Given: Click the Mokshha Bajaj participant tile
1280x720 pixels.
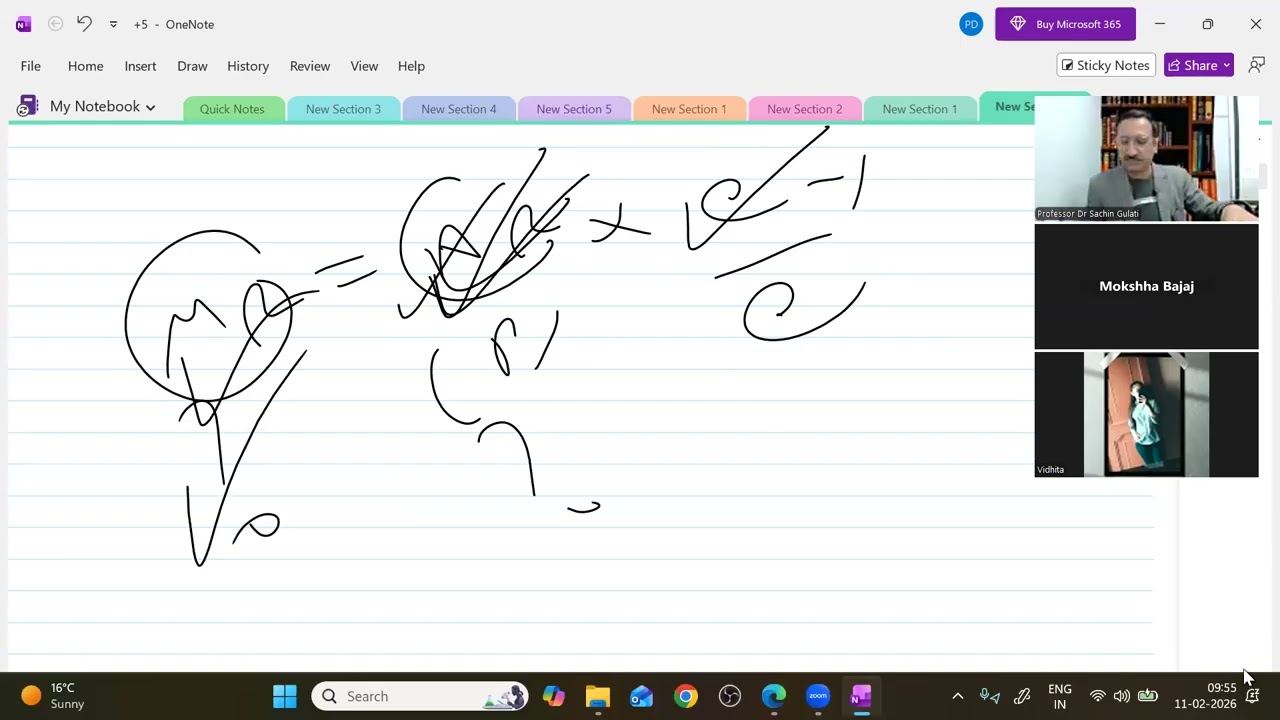Looking at the screenshot, I should click(1146, 286).
